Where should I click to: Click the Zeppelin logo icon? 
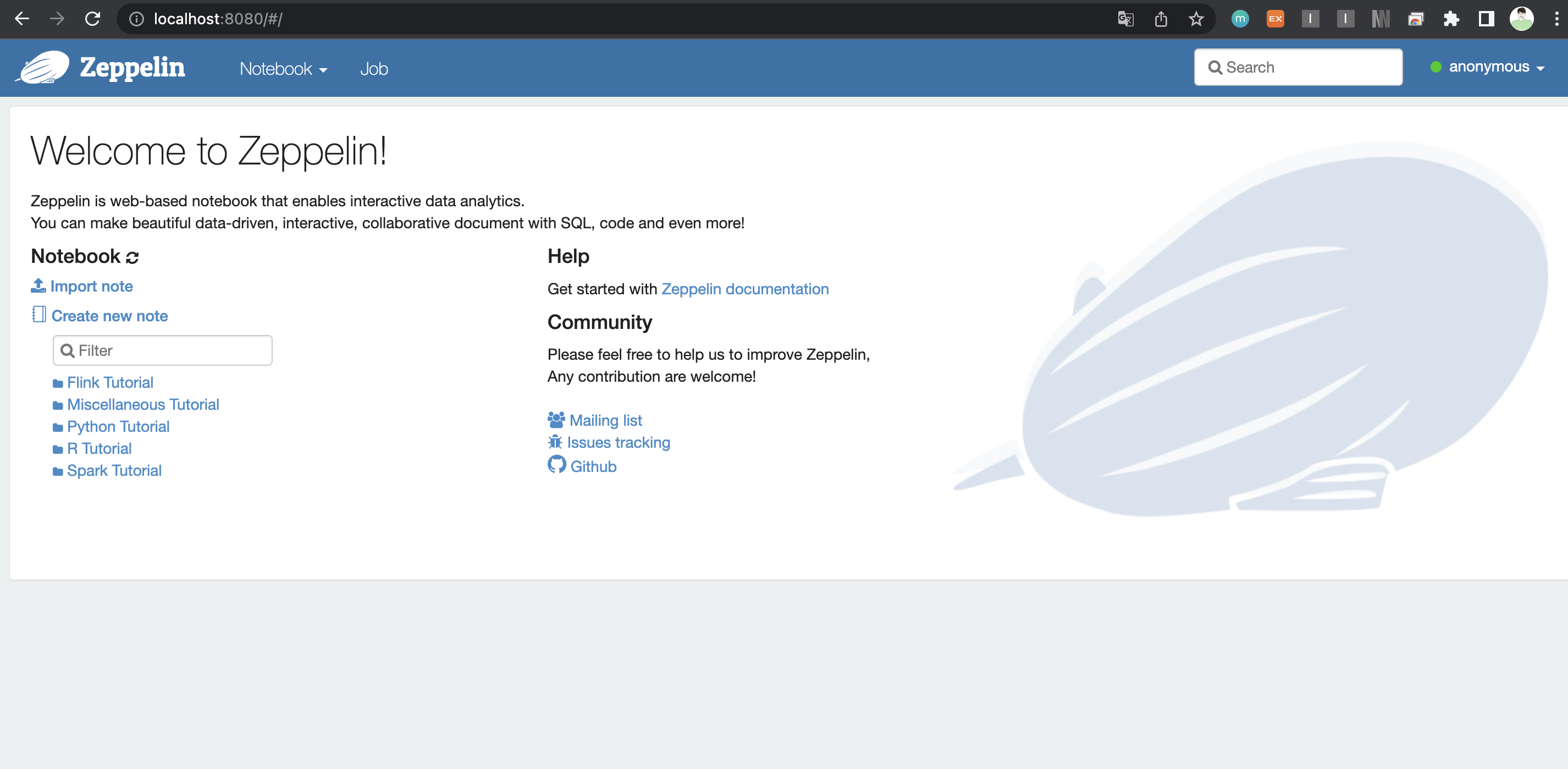point(43,68)
